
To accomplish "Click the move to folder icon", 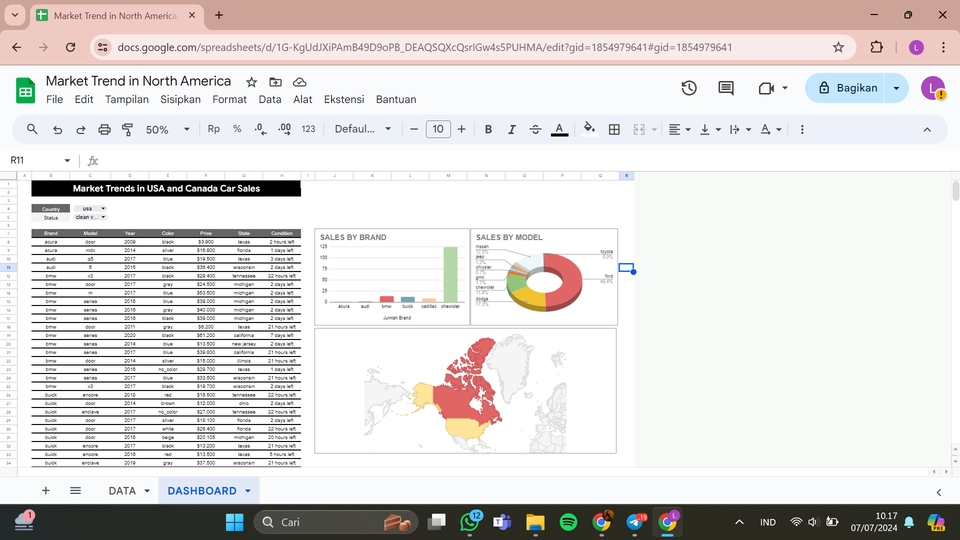I will (276, 82).
